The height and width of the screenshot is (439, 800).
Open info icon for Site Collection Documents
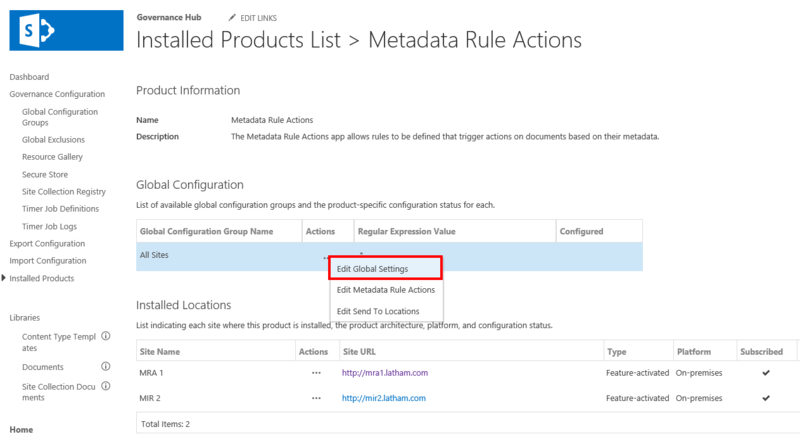point(106,387)
